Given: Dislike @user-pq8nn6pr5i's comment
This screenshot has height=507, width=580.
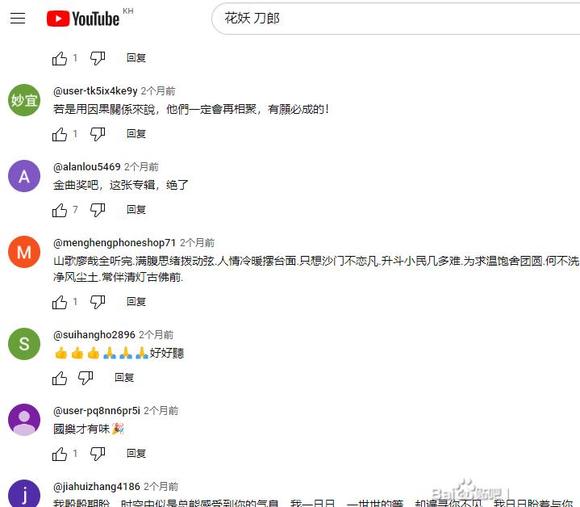Looking at the screenshot, I should coord(98,454).
